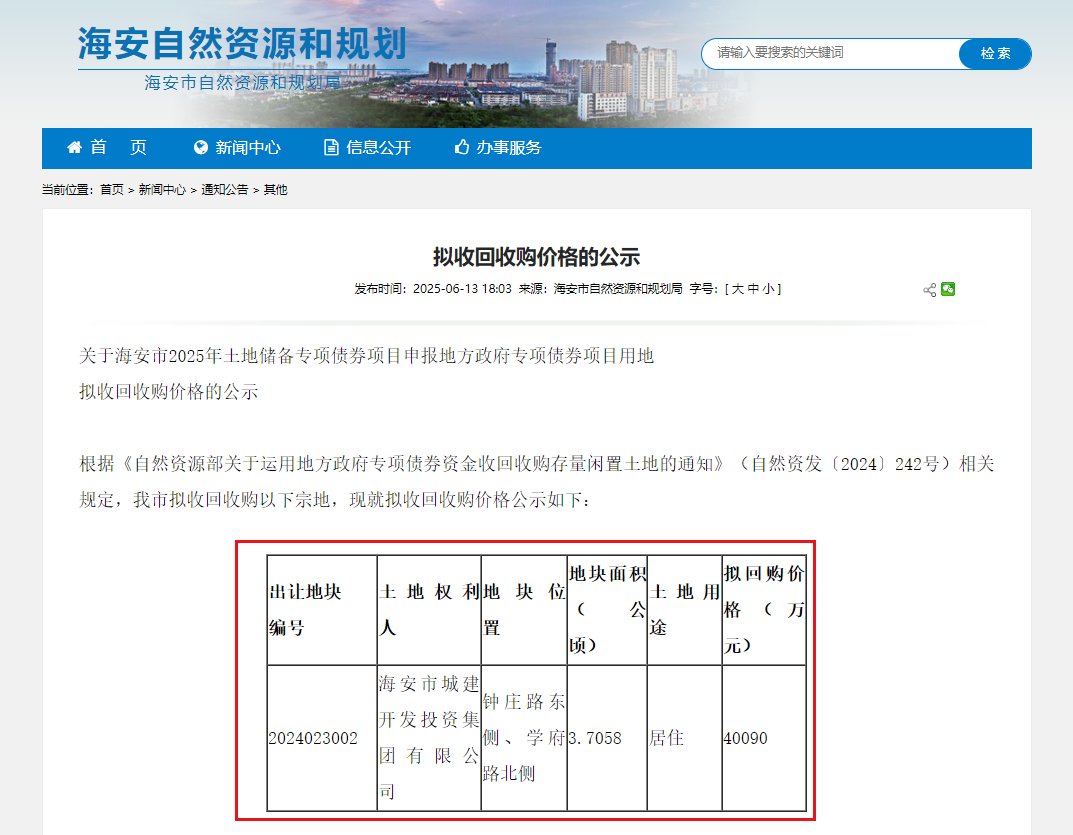Screen dimensions: 1073x835
Task: Click the 检索 search button
Action: (995, 53)
